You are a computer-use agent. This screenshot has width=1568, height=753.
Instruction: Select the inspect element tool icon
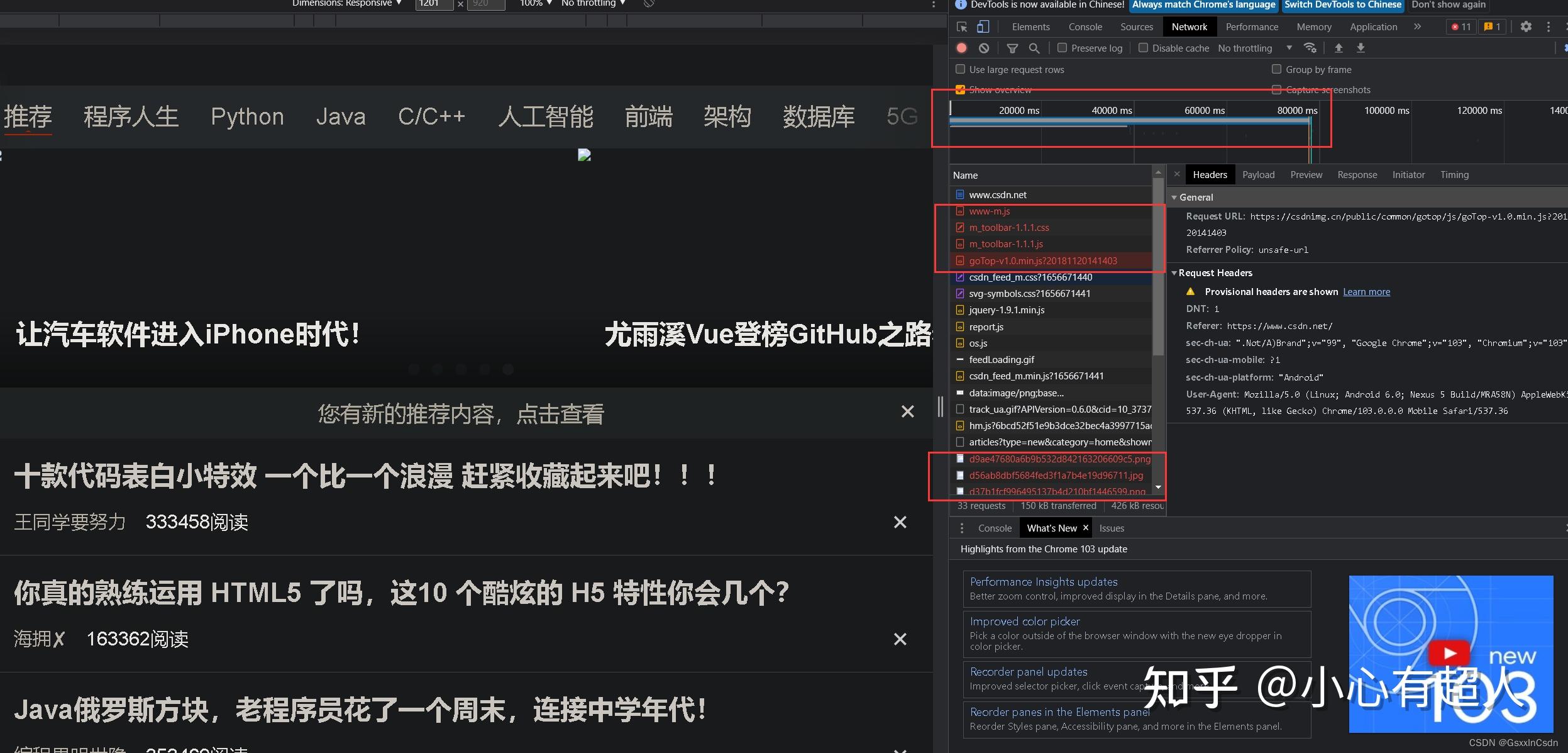coord(961,26)
